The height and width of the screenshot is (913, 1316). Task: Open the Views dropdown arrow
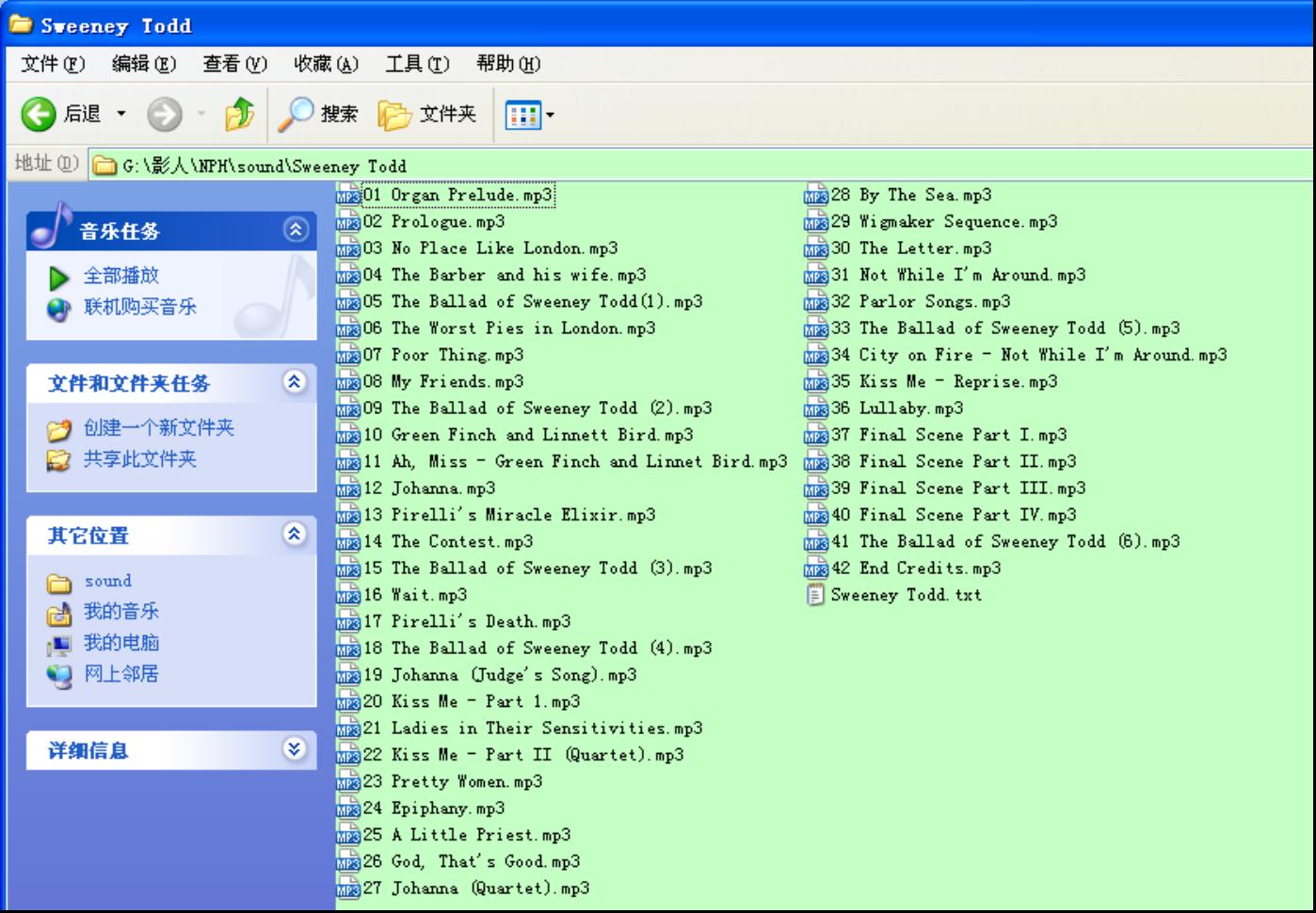tap(550, 116)
